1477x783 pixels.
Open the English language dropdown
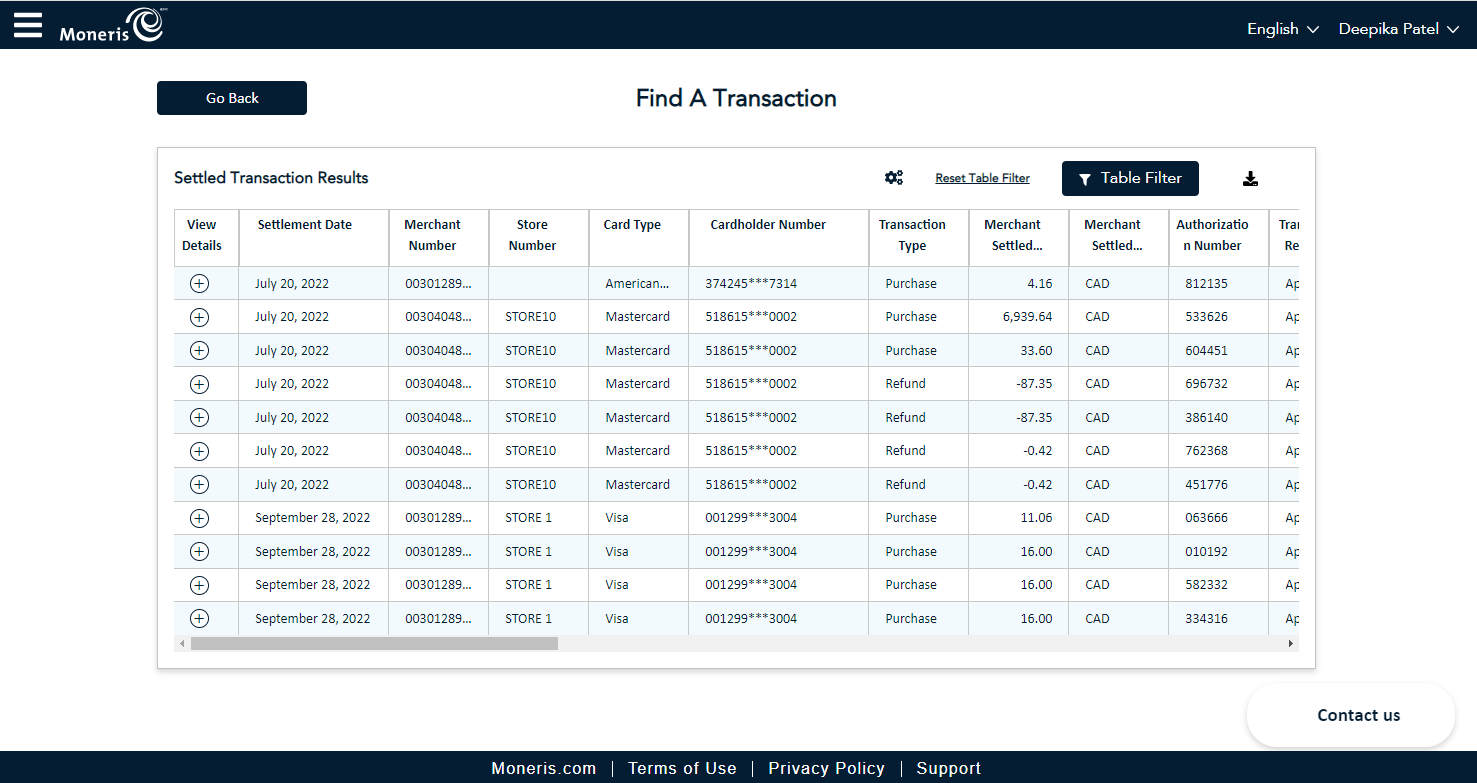coord(1283,29)
